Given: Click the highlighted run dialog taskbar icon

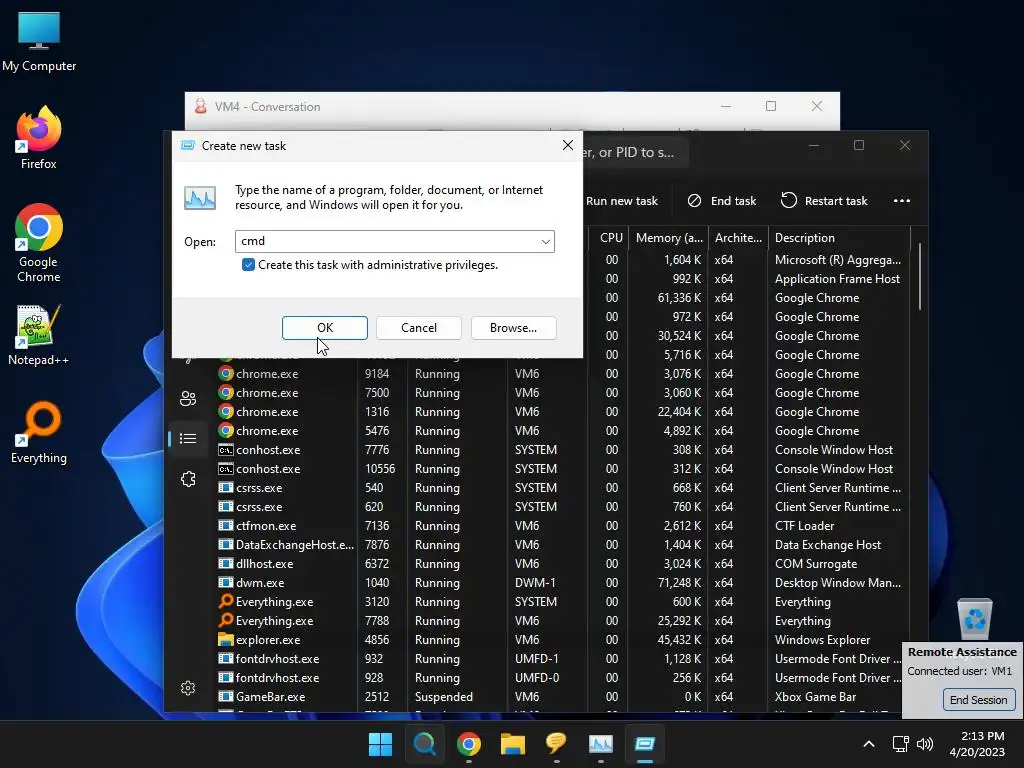Looking at the screenshot, I should [645, 744].
